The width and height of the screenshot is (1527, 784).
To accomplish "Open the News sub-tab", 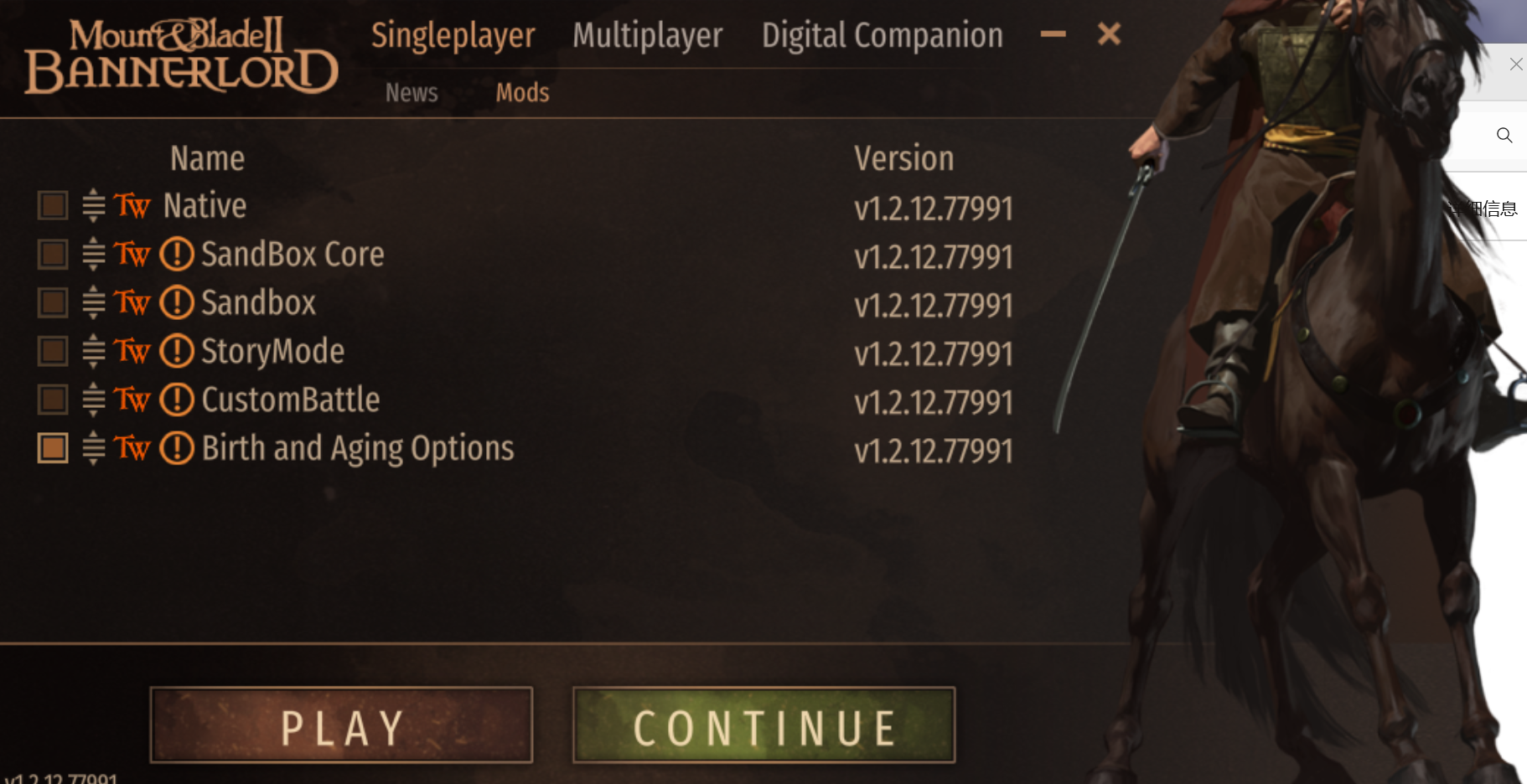I will click(x=412, y=92).
